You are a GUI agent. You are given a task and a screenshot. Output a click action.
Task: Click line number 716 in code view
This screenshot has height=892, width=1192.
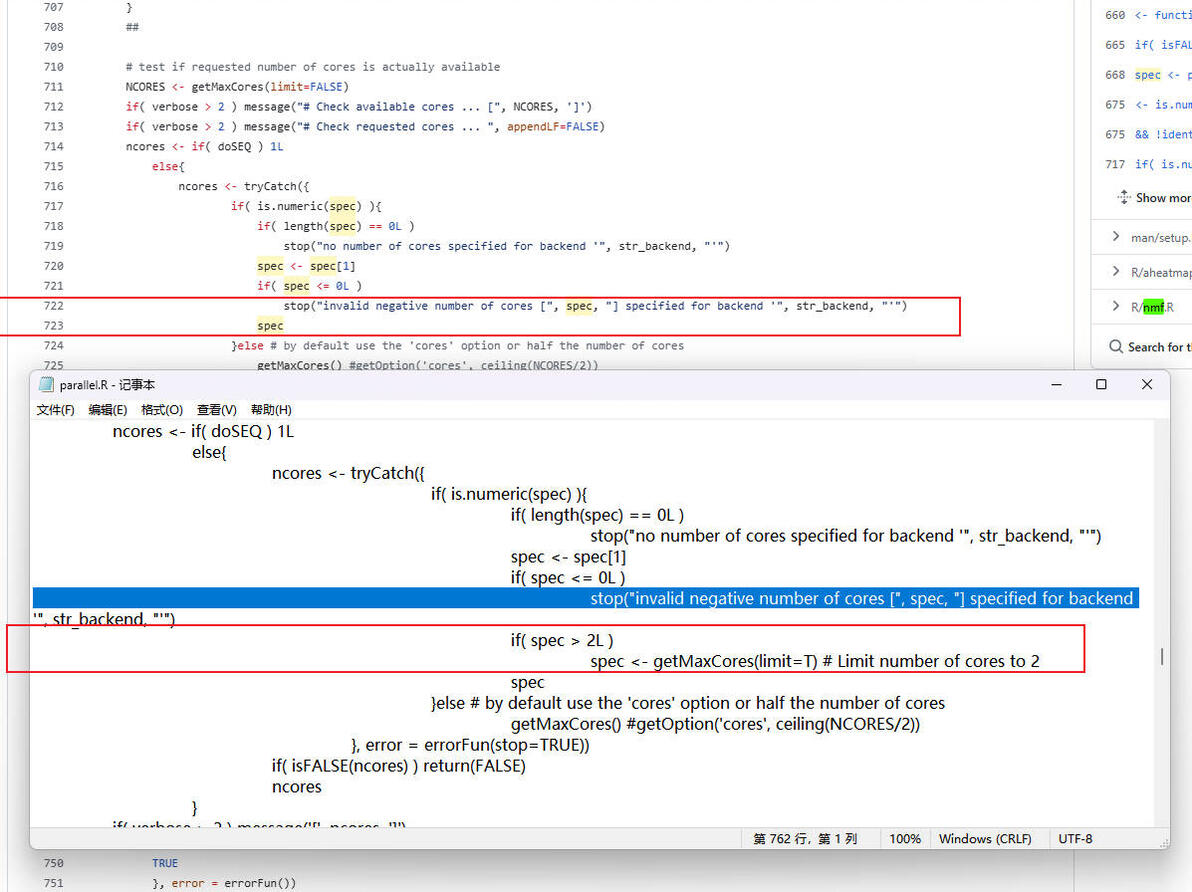point(53,186)
